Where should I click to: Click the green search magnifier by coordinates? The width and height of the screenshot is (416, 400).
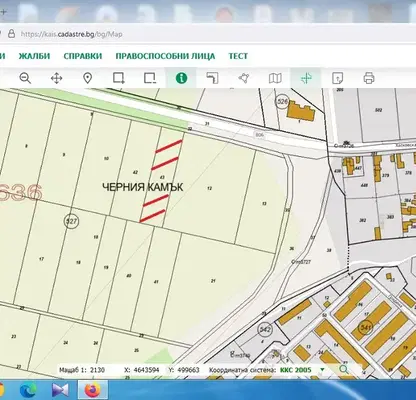click(344, 369)
